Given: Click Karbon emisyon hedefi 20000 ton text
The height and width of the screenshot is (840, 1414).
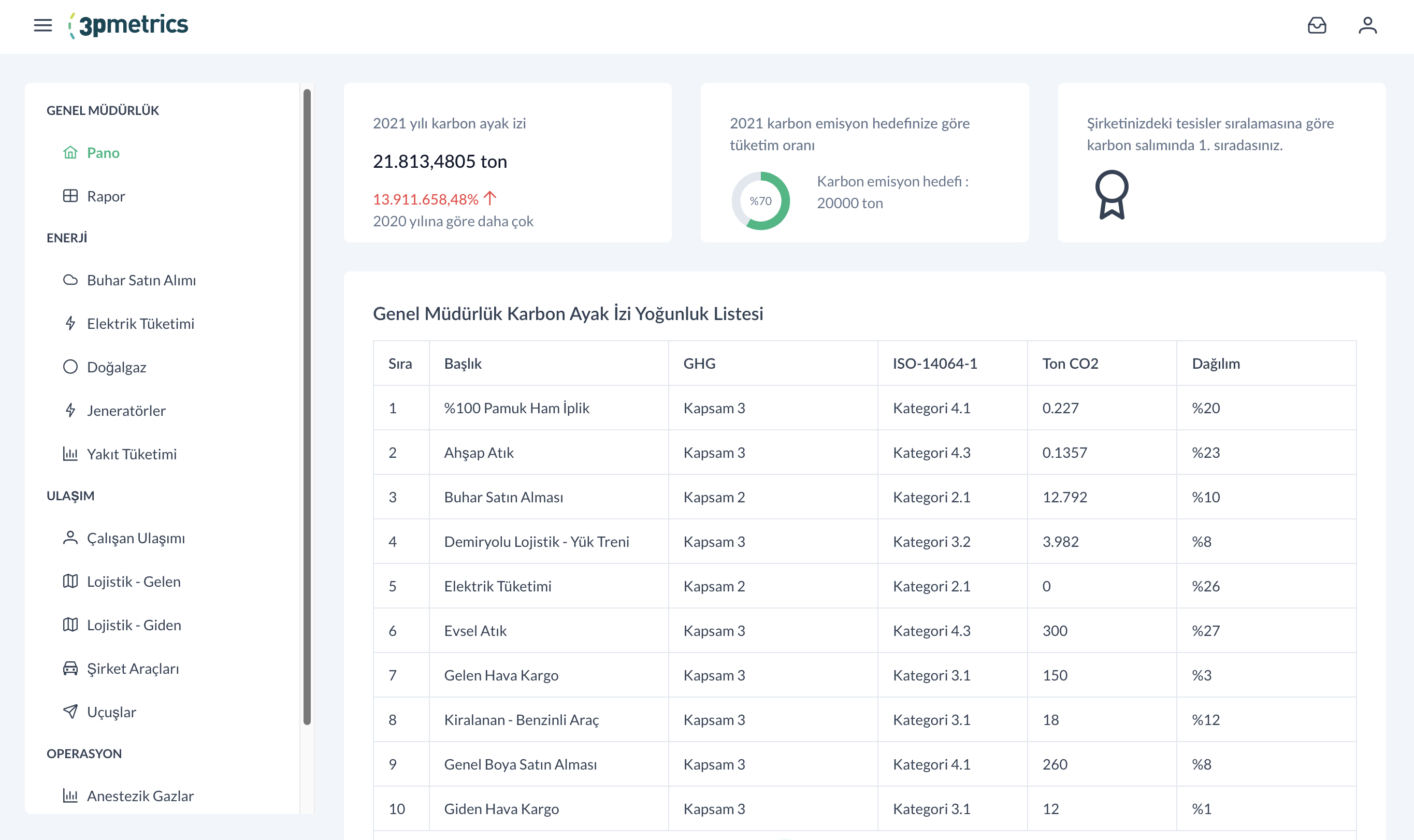Looking at the screenshot, I should coord(892,192).
